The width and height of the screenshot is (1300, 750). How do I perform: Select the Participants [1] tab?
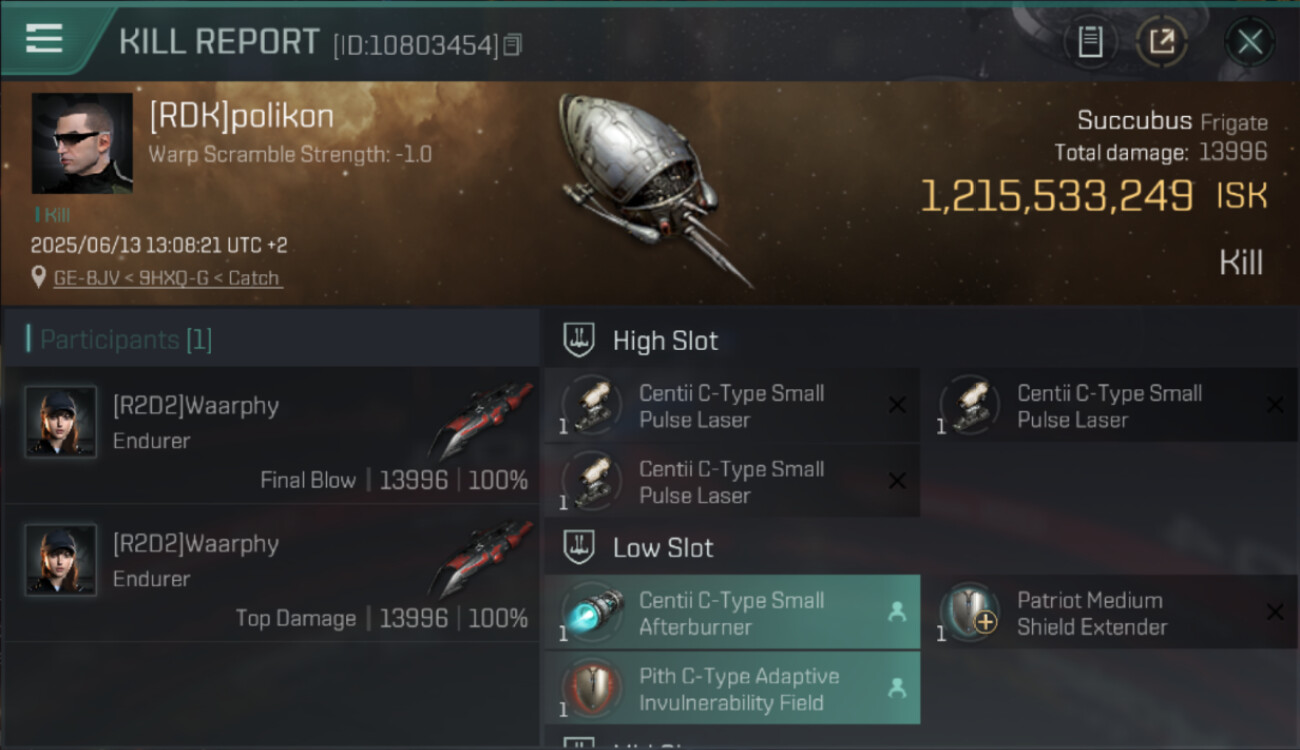click(x=119, y=339)
